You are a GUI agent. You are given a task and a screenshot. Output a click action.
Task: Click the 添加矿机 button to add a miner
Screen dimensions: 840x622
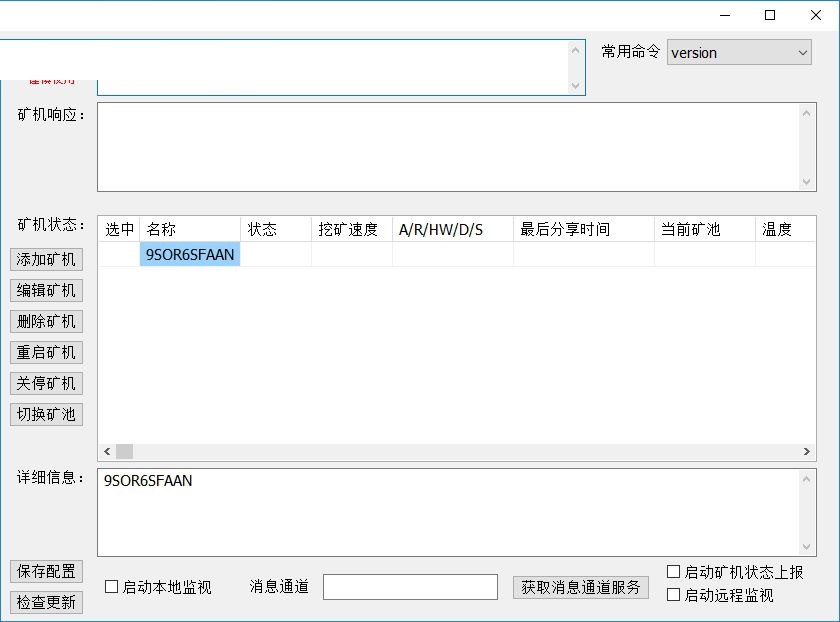coord(45,259)
